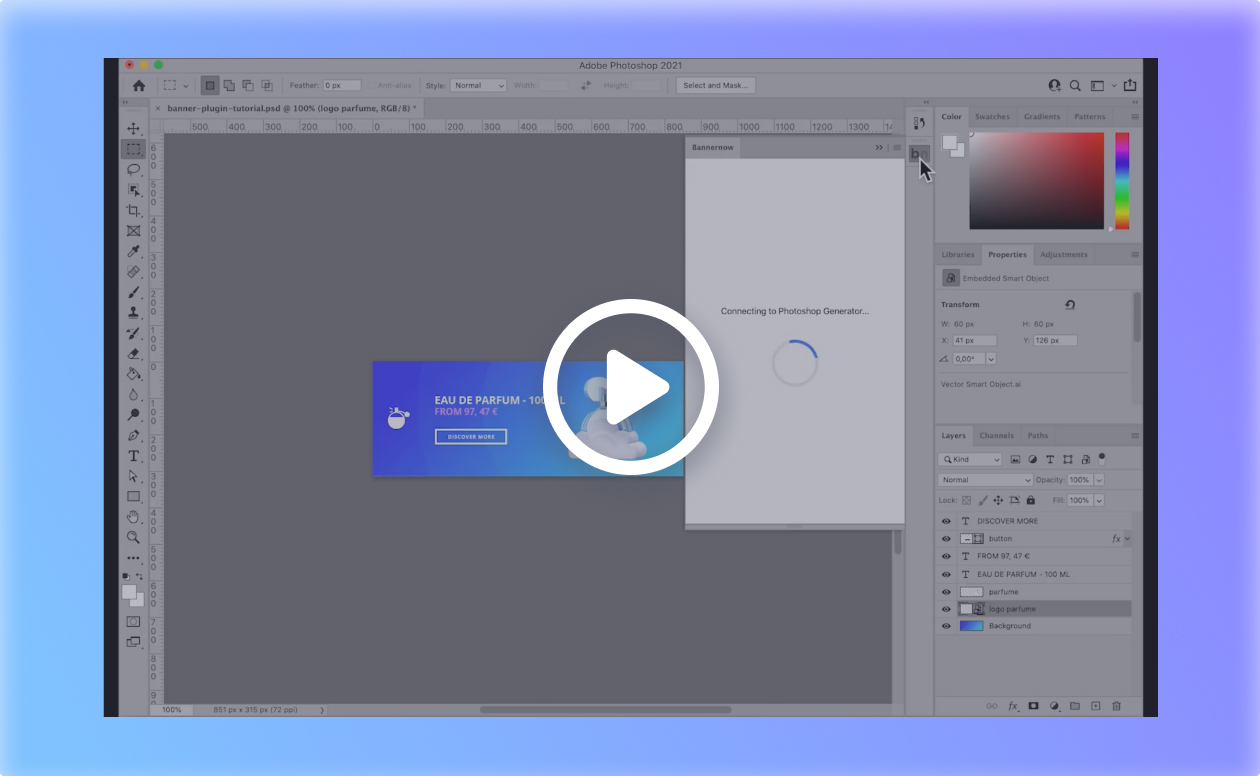
Task: Select the Move tool
Action: 133,129
